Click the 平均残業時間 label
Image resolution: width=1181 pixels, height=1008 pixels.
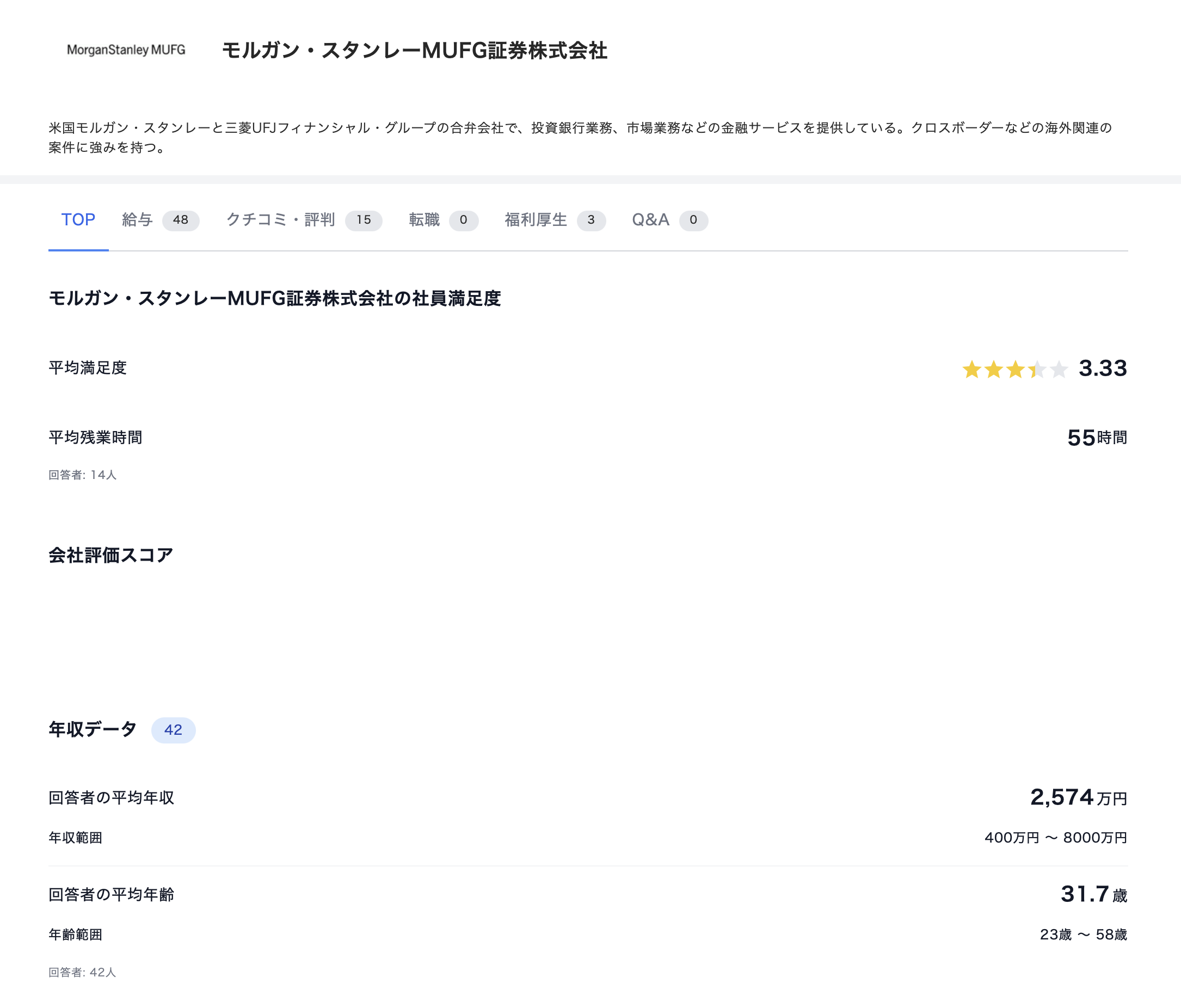(95, 438)
